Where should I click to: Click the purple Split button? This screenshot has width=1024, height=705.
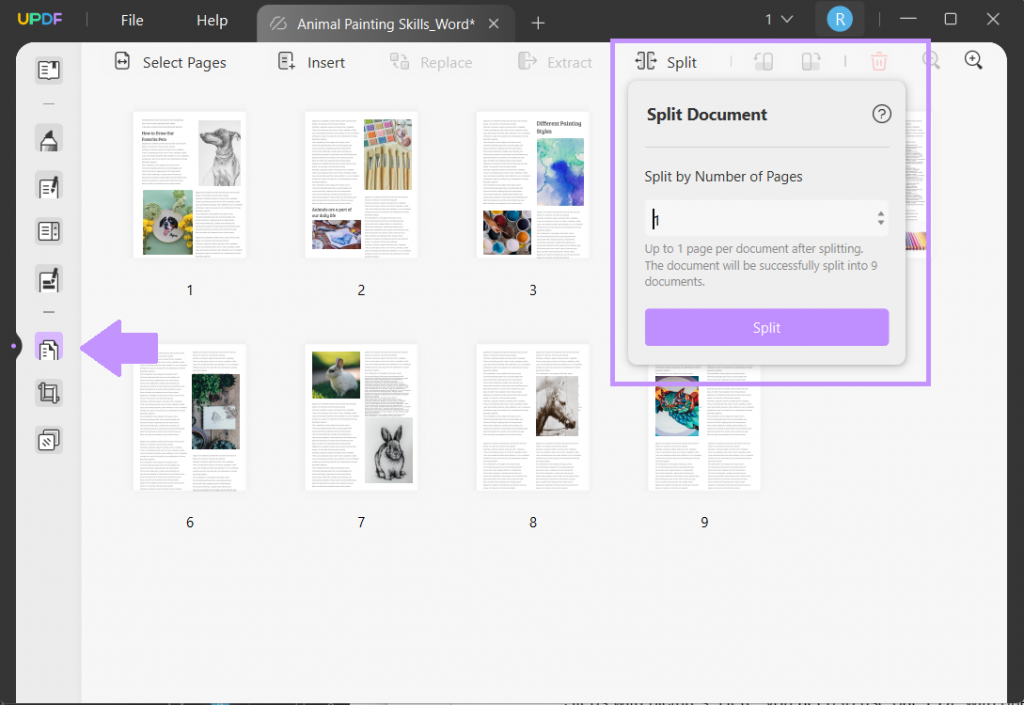[766, 327]
